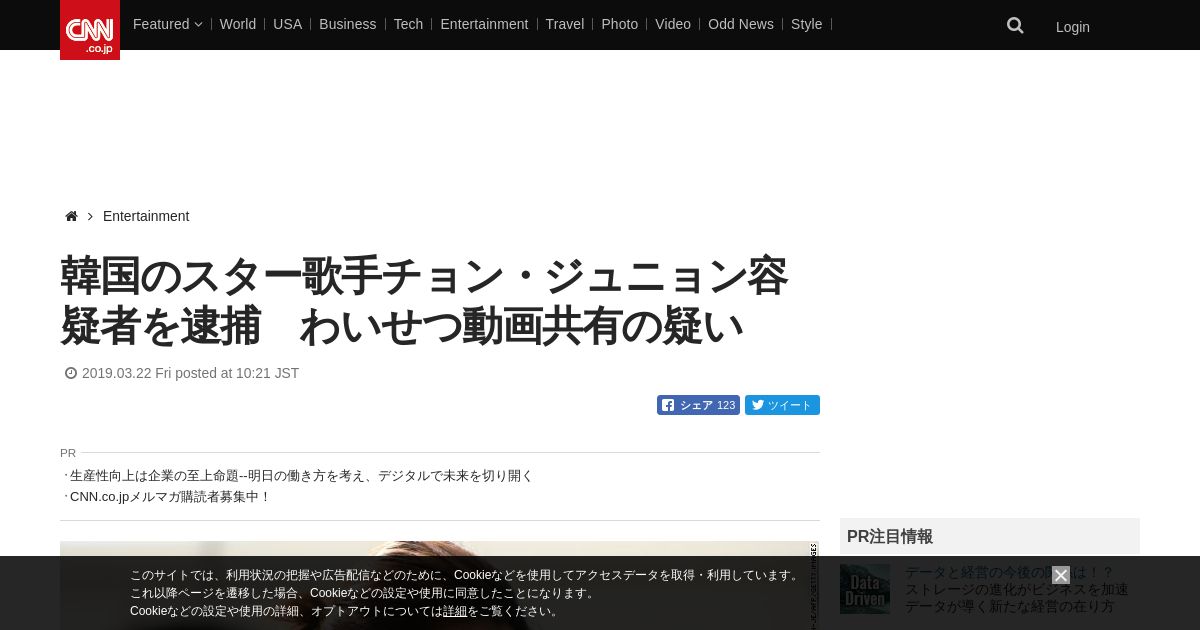1200x630 pixels.
Task: Open データと経営の今後の関係は sidebar link
Action: (1009, 573)
